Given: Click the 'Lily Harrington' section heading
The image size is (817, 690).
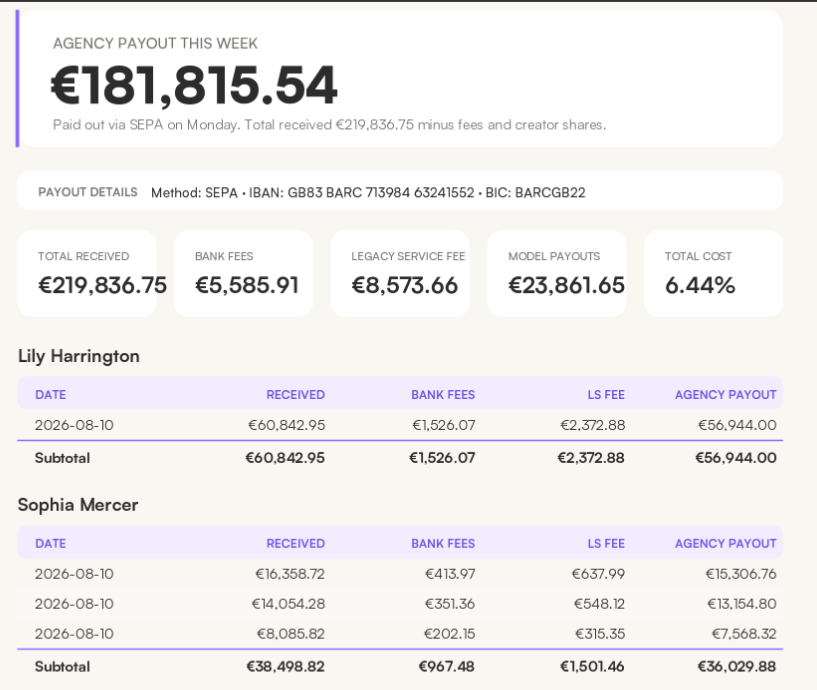Looking at the screenshot, I should pyautogui.click(x=79, y=356).
